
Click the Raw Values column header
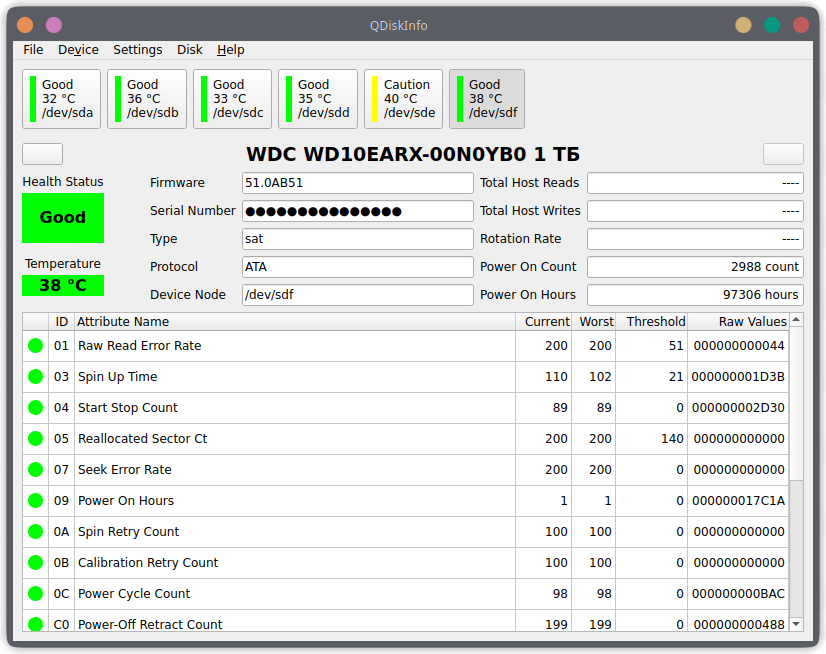point(738,321)
